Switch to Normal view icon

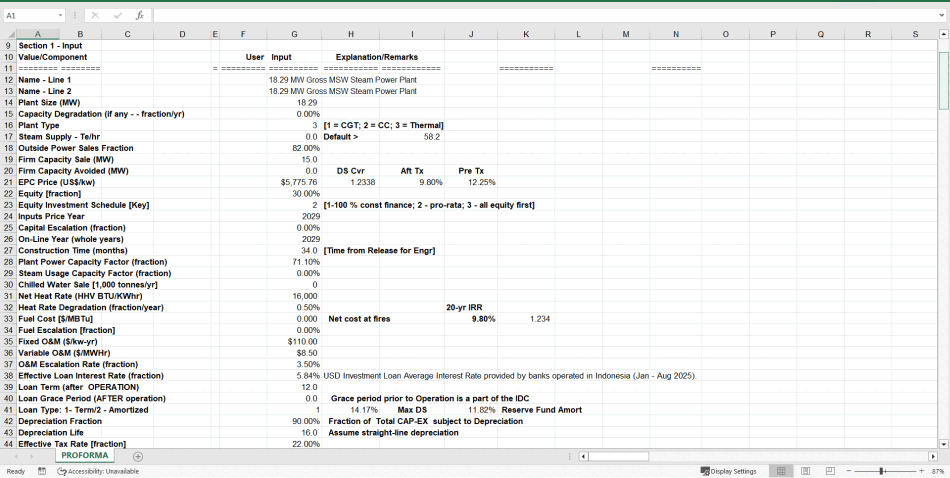tap(781, 471)
